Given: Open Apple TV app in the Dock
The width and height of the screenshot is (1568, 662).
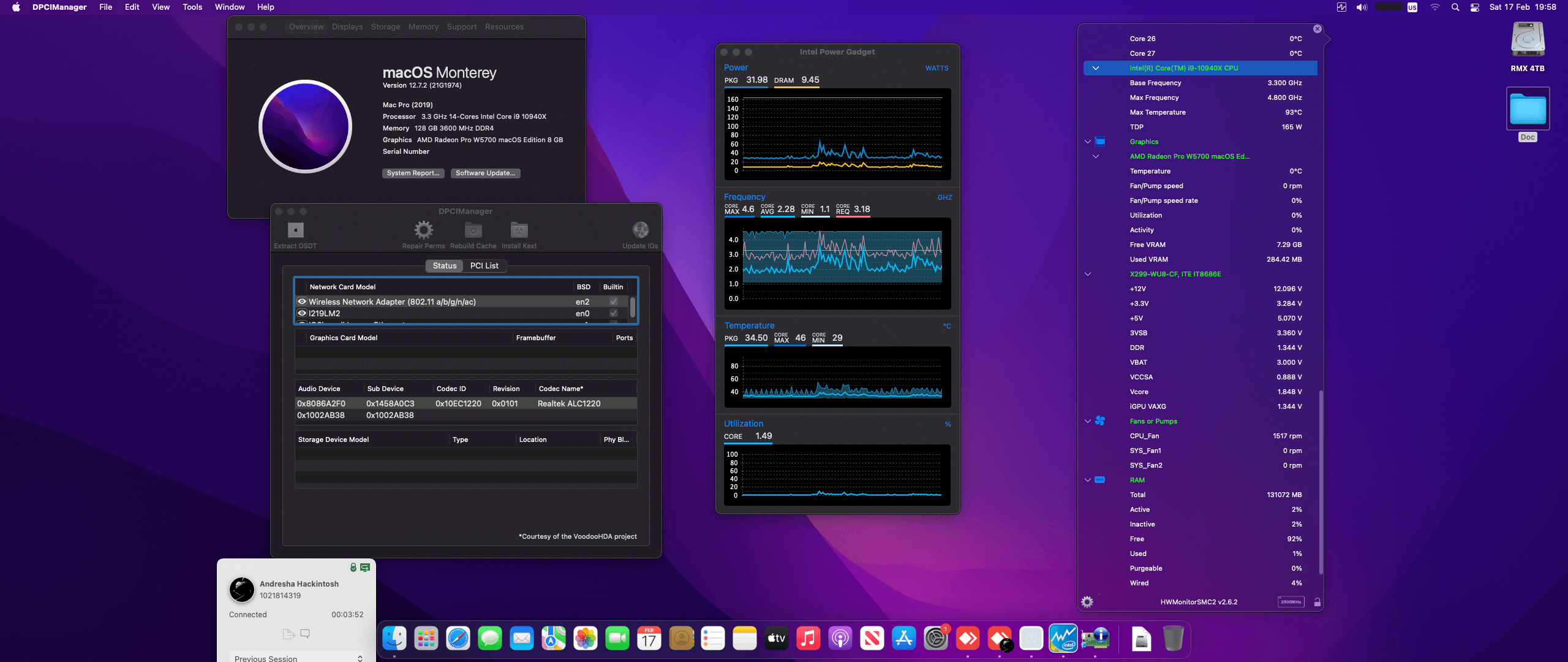Looking at the screenshot, I should coord(777,639).
